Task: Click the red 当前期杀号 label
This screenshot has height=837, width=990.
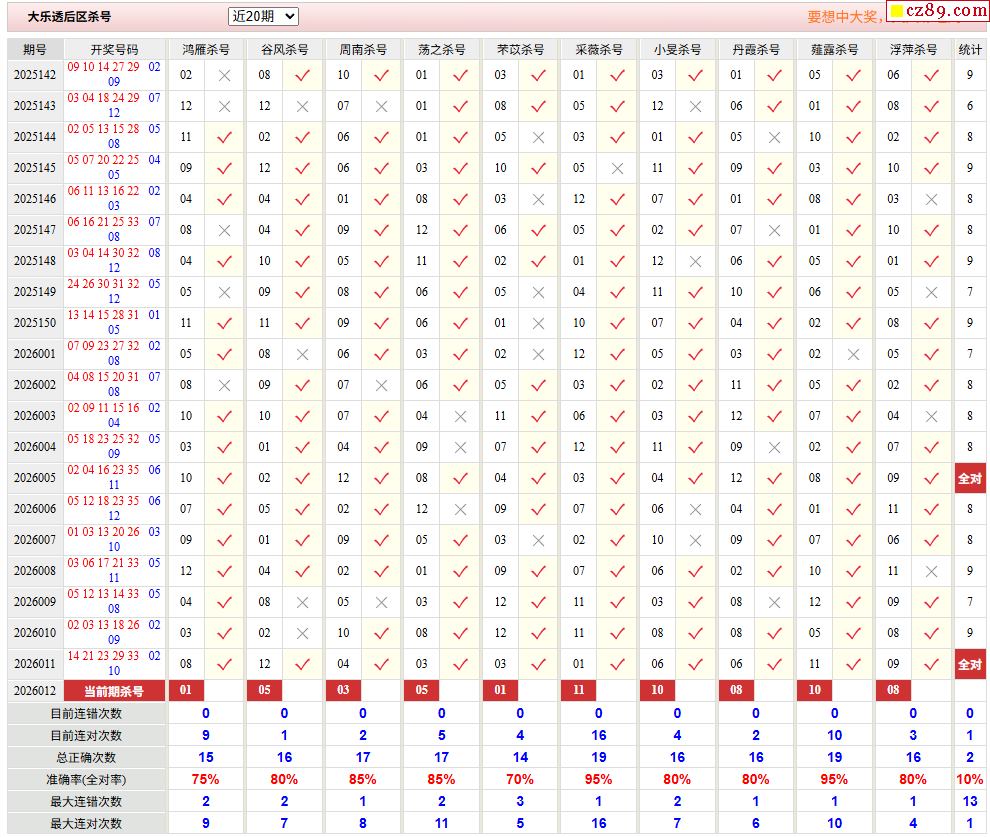Action: click(x=114, y=690)
